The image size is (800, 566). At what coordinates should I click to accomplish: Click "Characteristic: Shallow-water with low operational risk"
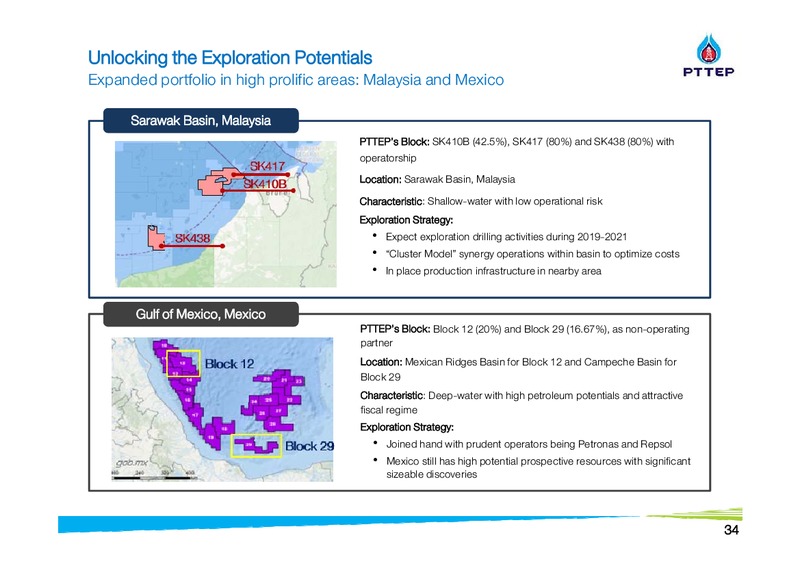(x=481, y=201)
